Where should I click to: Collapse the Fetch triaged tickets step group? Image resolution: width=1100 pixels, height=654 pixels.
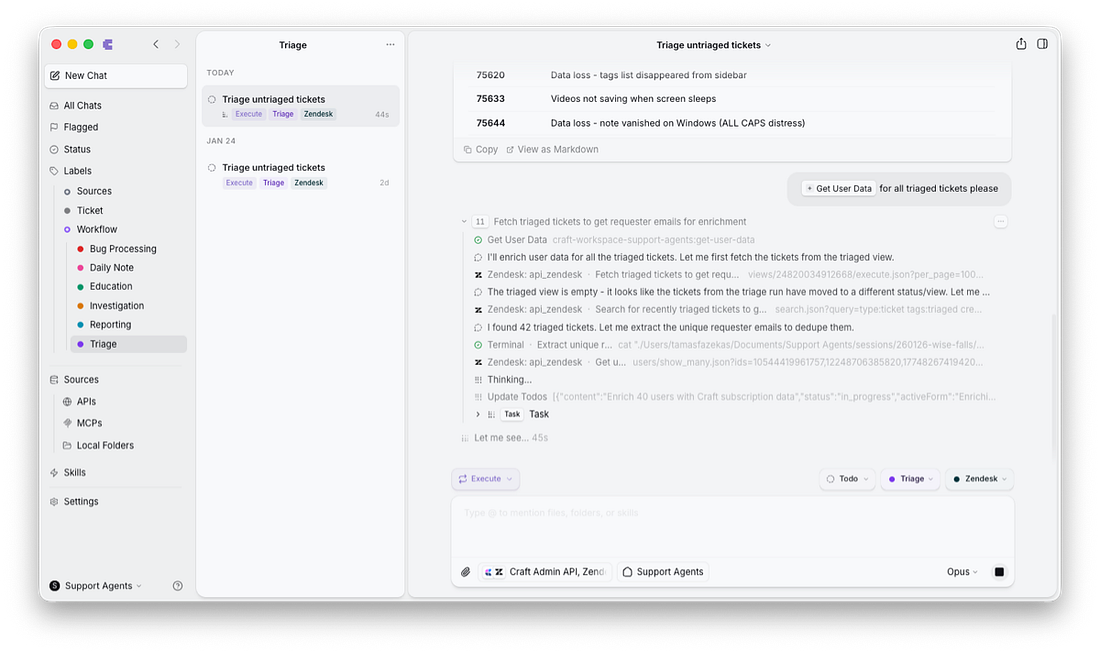tap(464, 222)
